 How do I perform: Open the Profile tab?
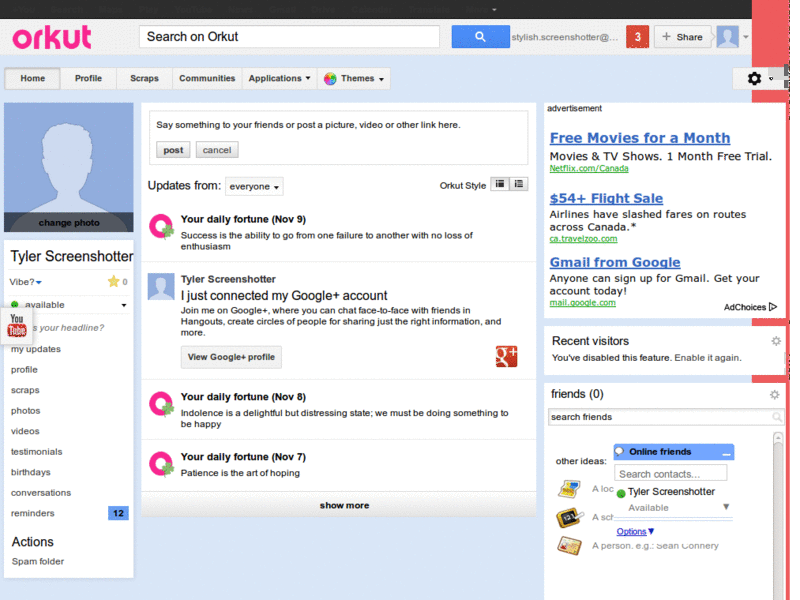(88, 79)
